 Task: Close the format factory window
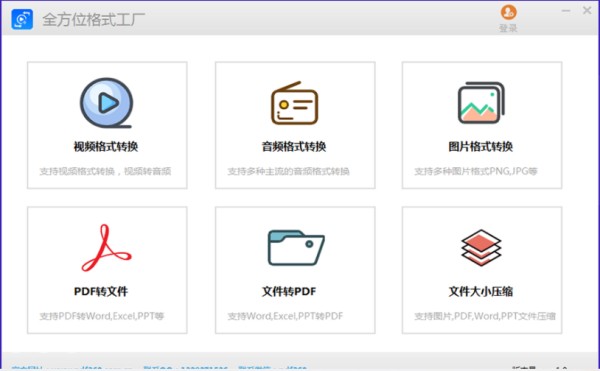coord(587,10)
